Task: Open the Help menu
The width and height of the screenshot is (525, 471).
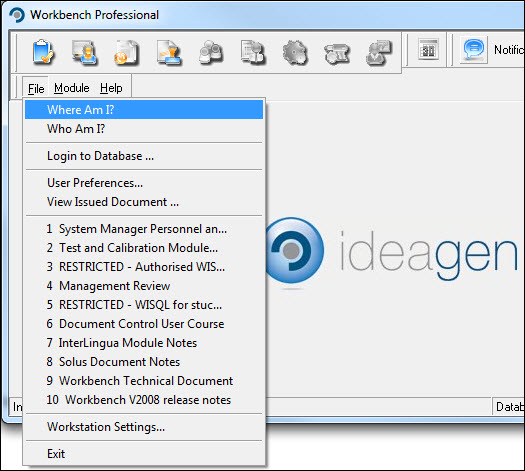Action: (111, 88)
